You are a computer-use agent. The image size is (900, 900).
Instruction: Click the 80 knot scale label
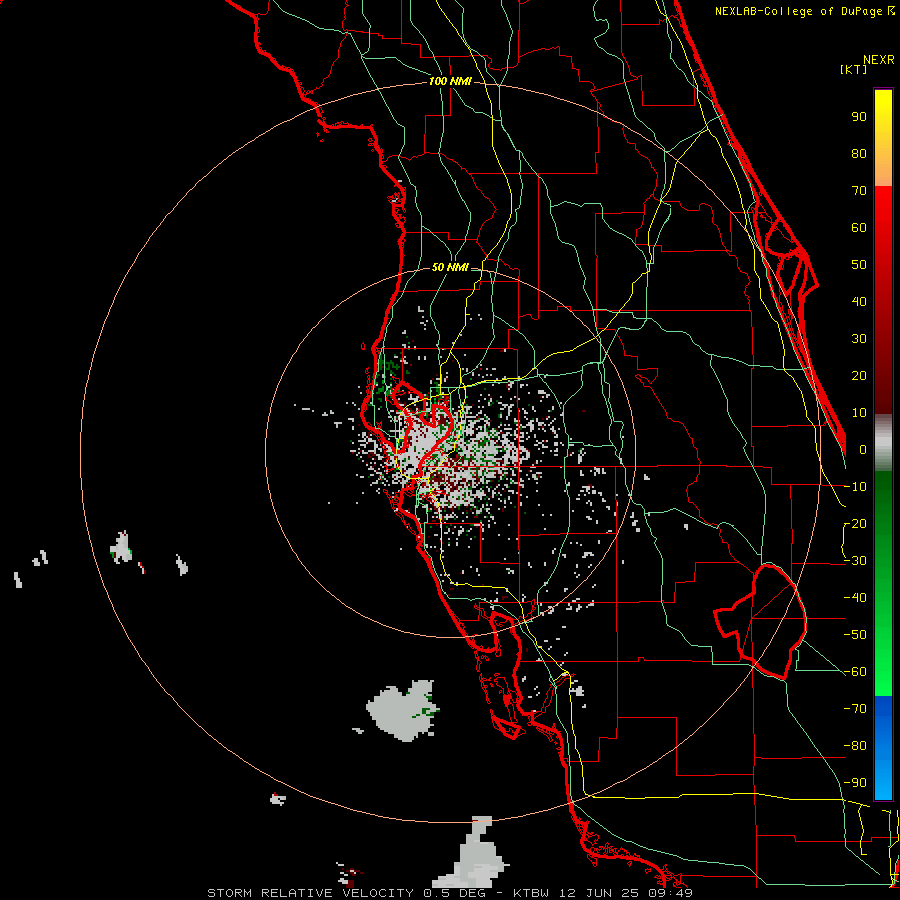(859, 153)
